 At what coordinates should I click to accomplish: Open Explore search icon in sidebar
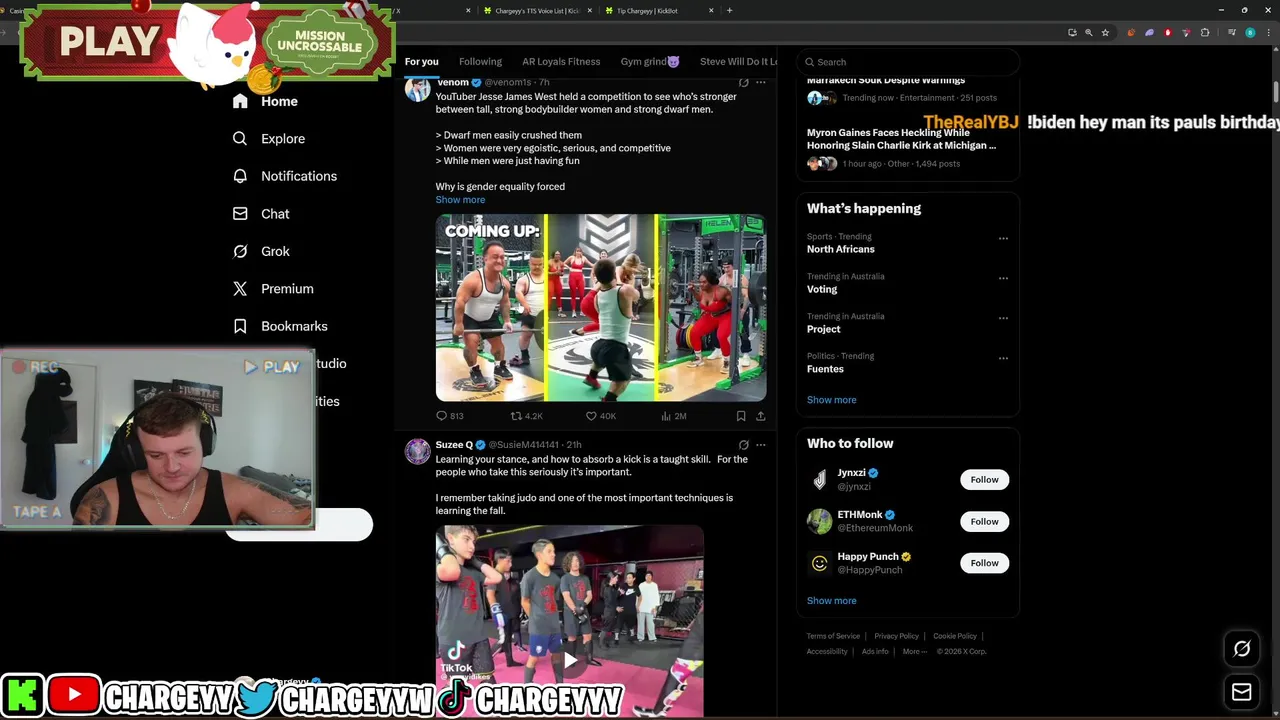[x=240, y=139]
